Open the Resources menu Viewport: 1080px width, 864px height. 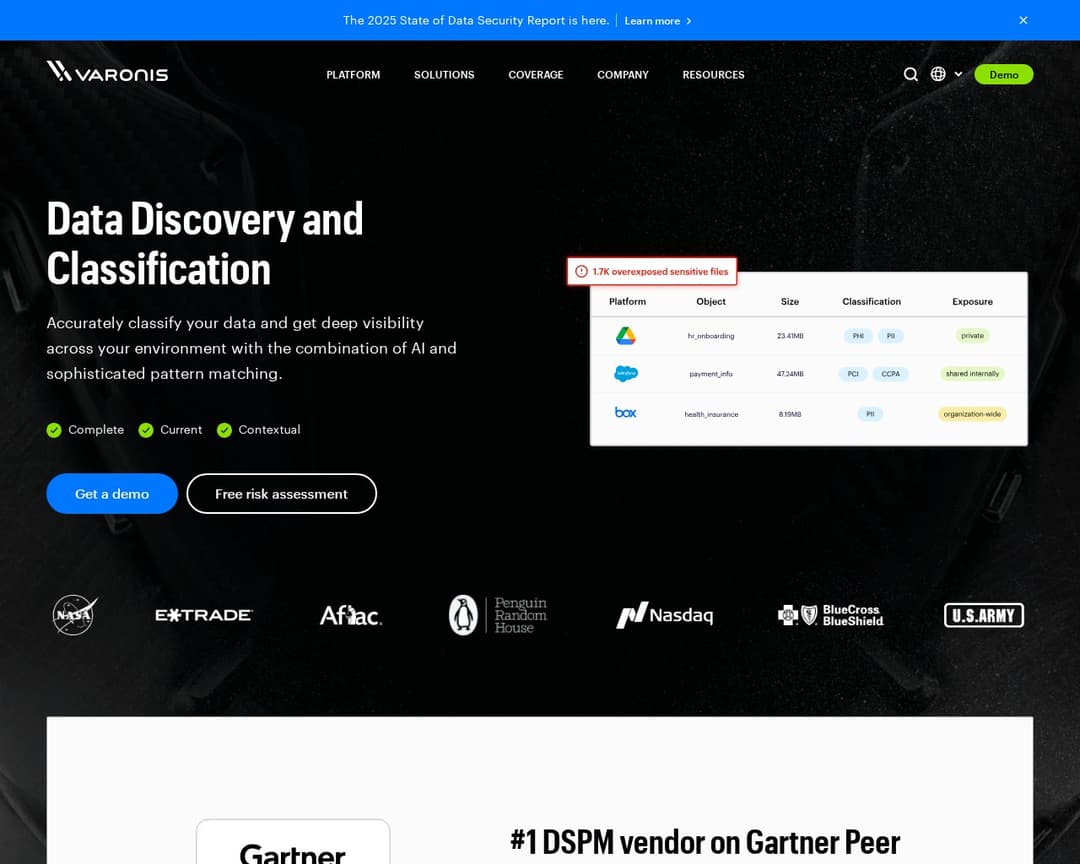pyautogui.click(x=714, y=74)
